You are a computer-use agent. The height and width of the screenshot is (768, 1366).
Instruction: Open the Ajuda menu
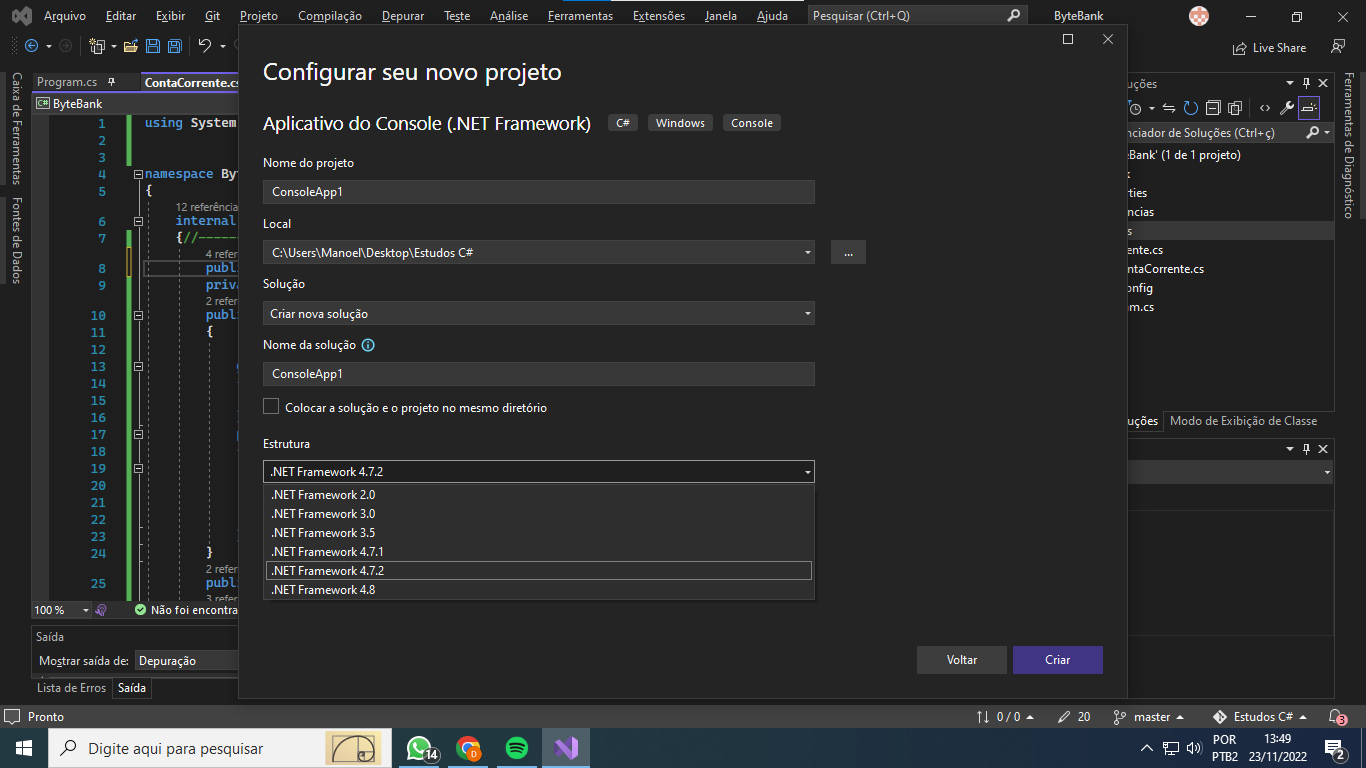(x=772, y=16)
